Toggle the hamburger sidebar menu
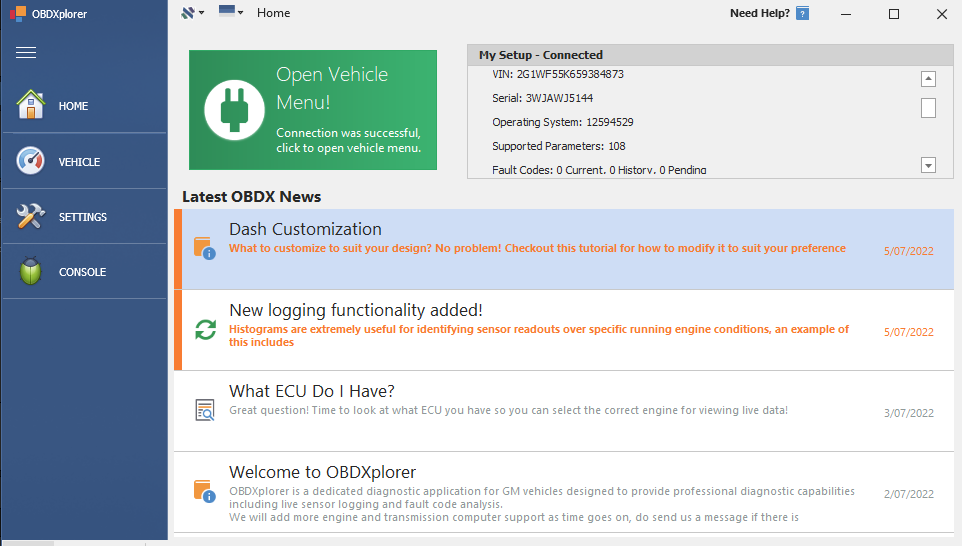 click(x=26, y=53)
